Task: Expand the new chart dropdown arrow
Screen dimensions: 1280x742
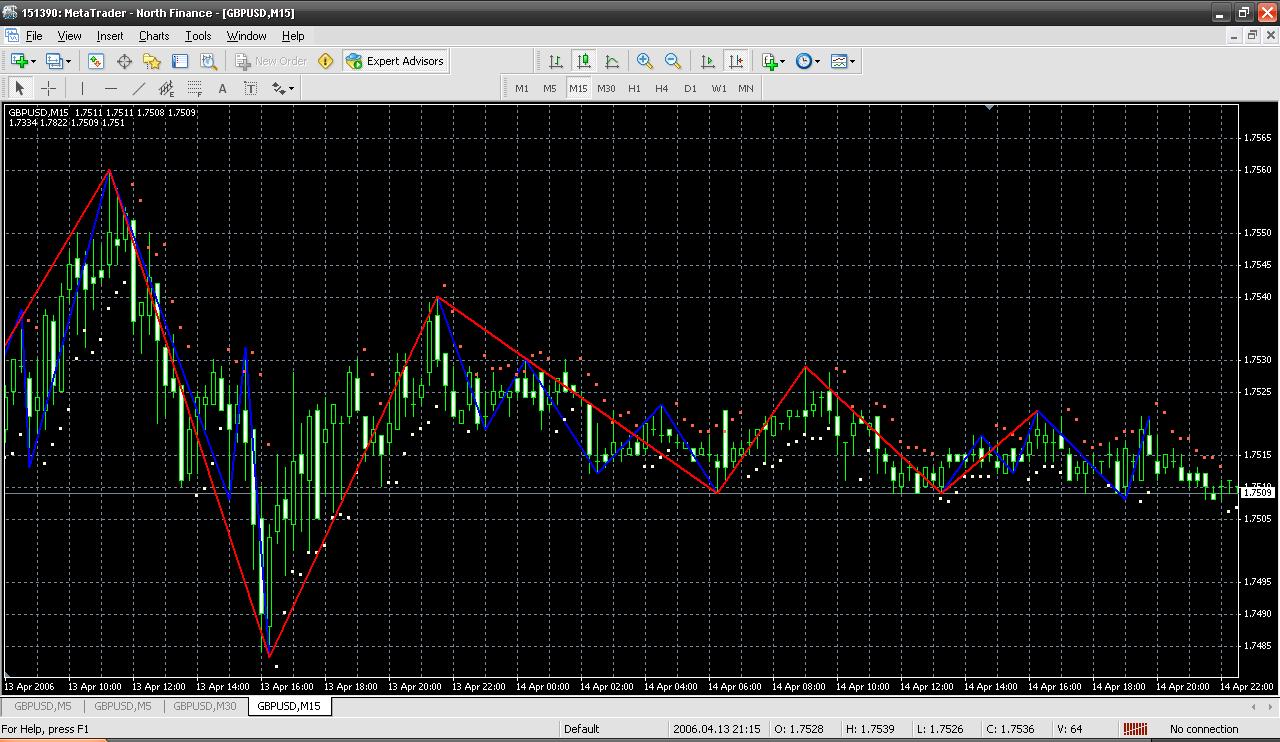Action: [35, 61]
